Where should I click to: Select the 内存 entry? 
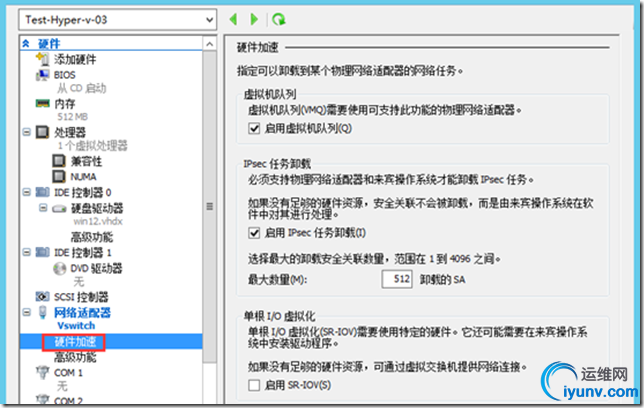[65, 104]
